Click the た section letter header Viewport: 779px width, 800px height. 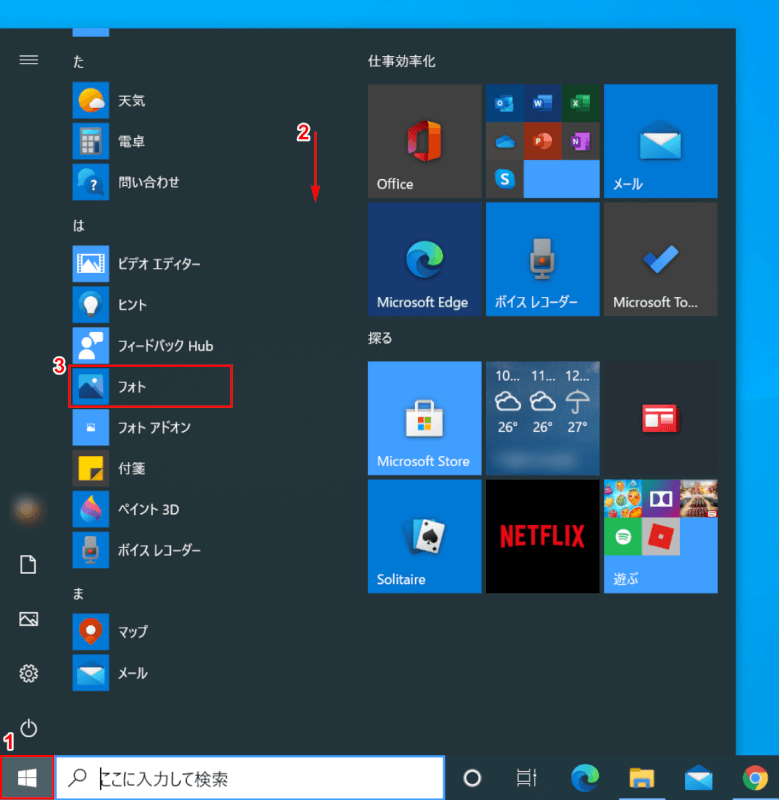[x=78, y=62]
